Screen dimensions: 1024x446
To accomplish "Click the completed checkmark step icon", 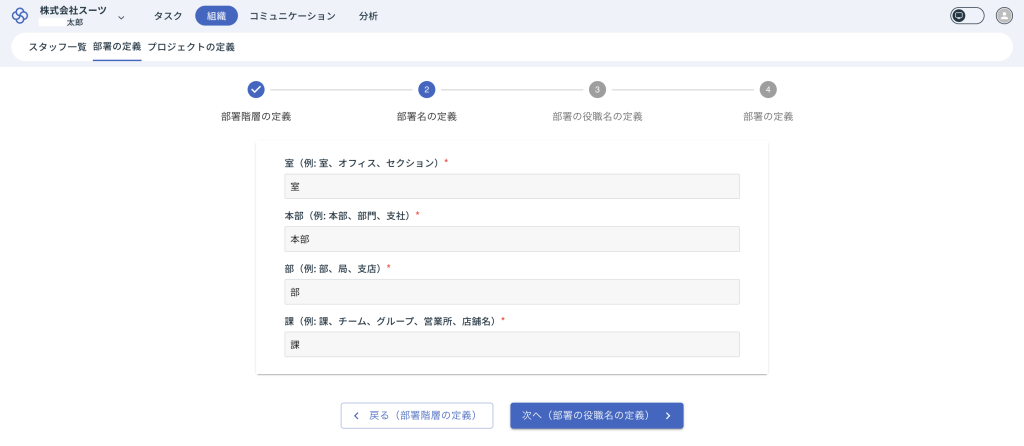I will tap(256, 89).
